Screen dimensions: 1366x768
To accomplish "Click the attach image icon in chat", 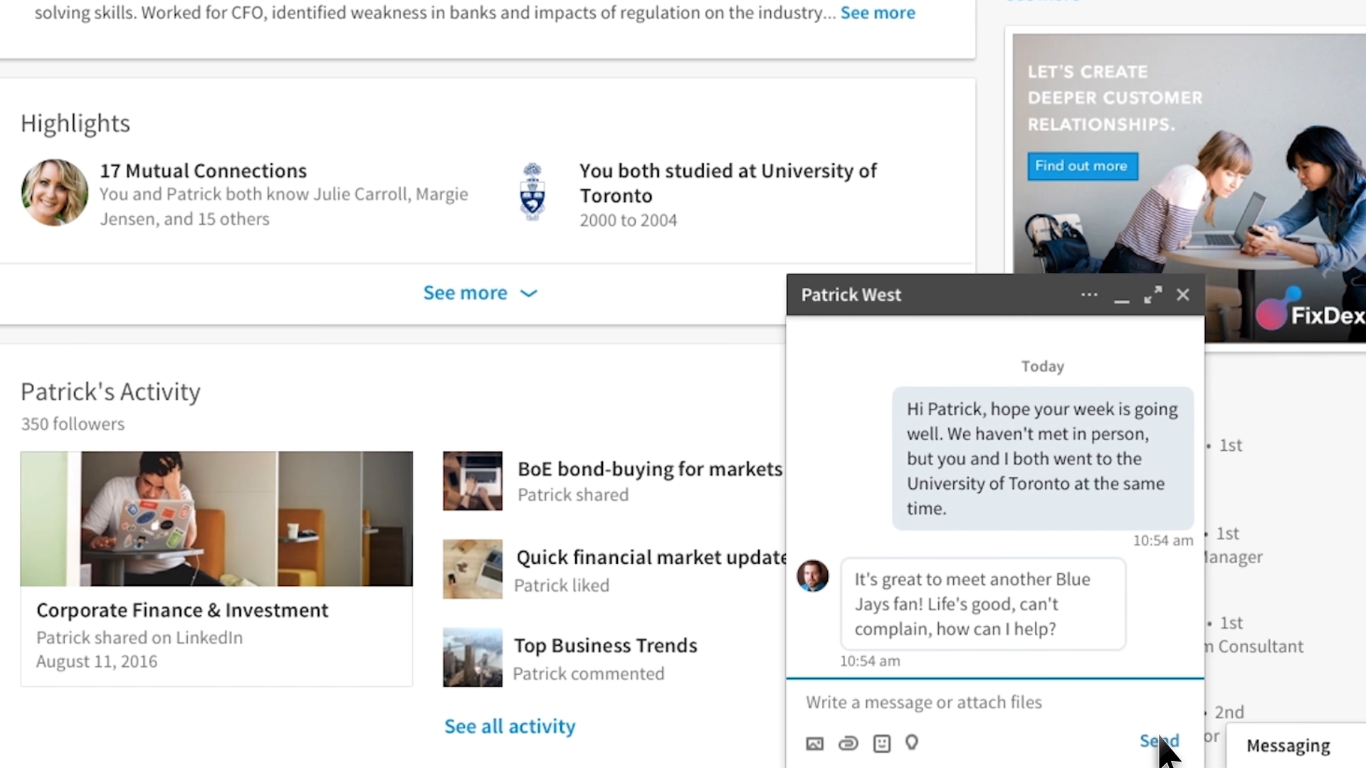I will (x=815, y=743).
